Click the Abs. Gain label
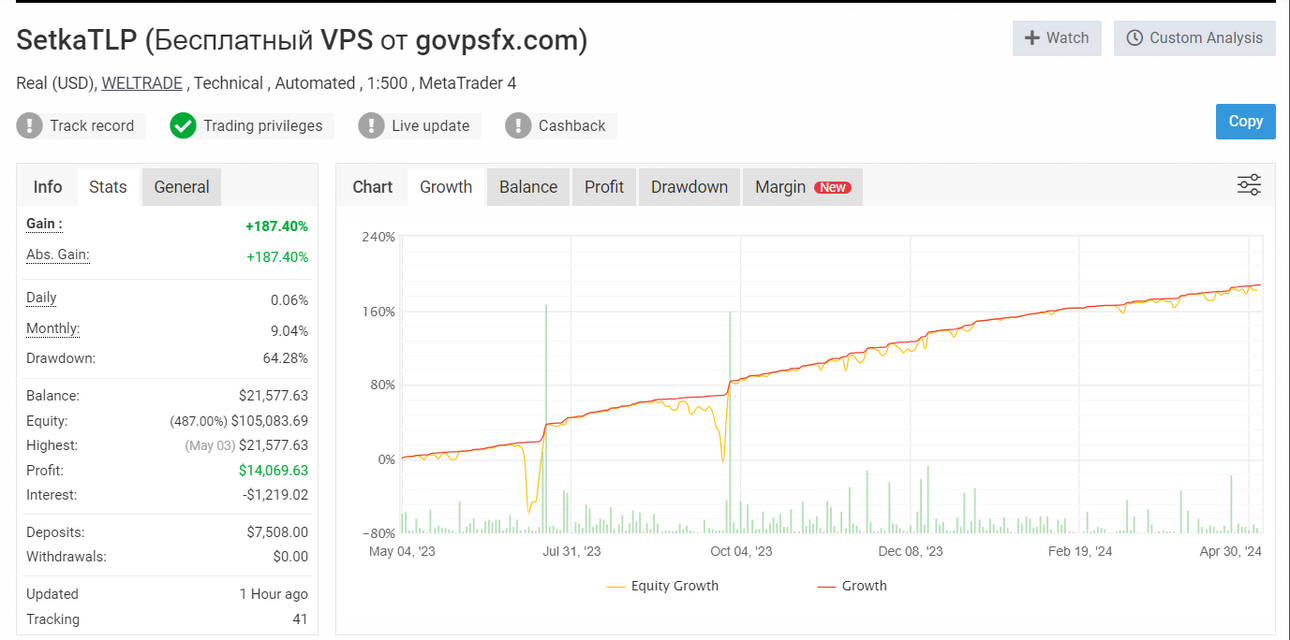This screenshot has width=1290, height=640. tap(58, 255)
